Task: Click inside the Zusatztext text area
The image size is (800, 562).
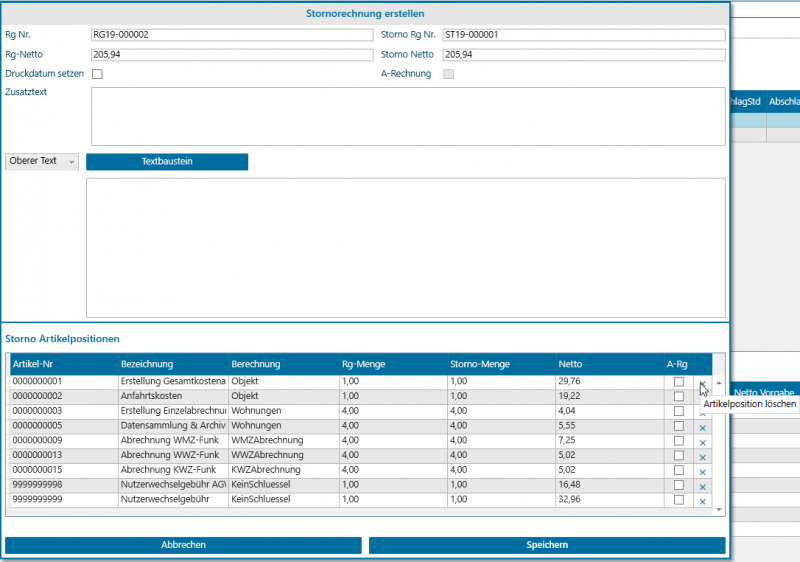Action: 408,116
